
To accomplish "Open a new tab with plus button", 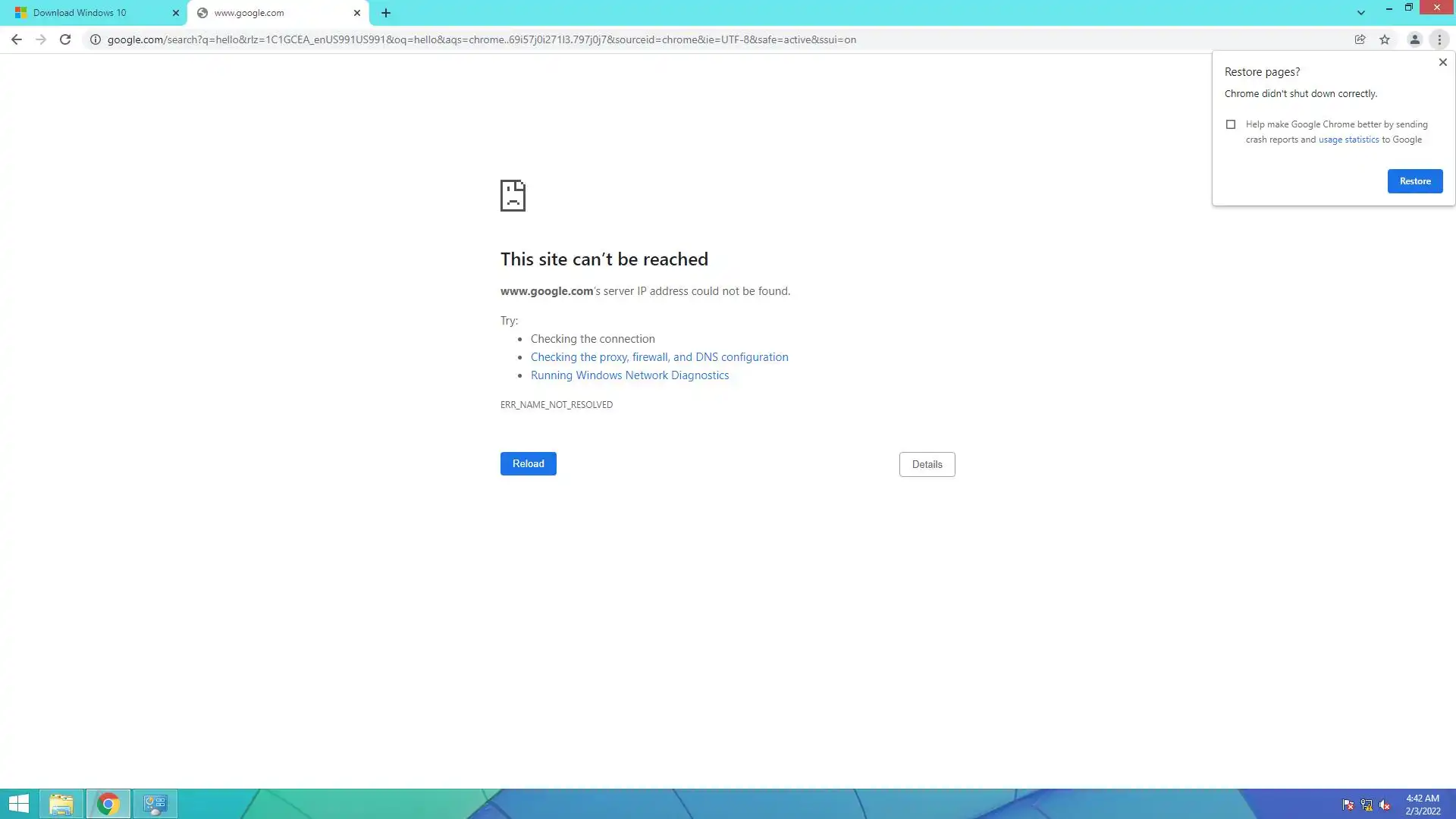I will [x=386, y=13].
